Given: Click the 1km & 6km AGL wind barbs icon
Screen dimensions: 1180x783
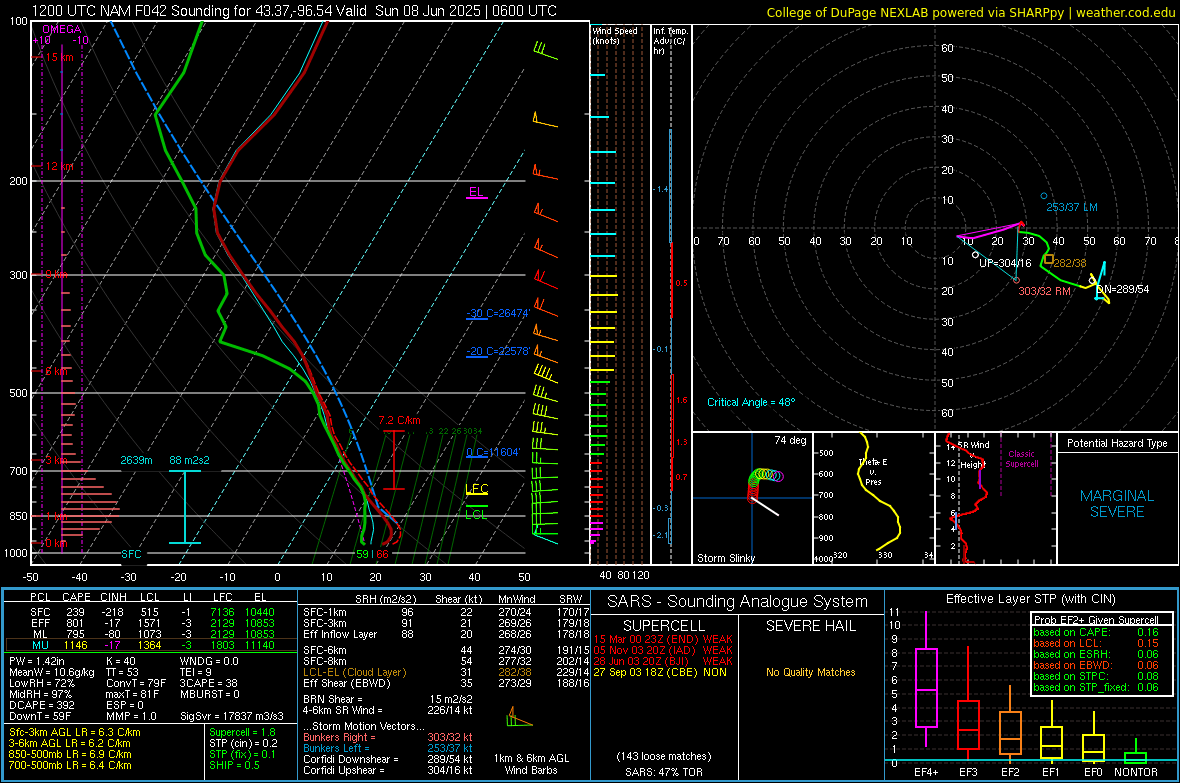Looking at the screenshot, I should pos(519,716).
